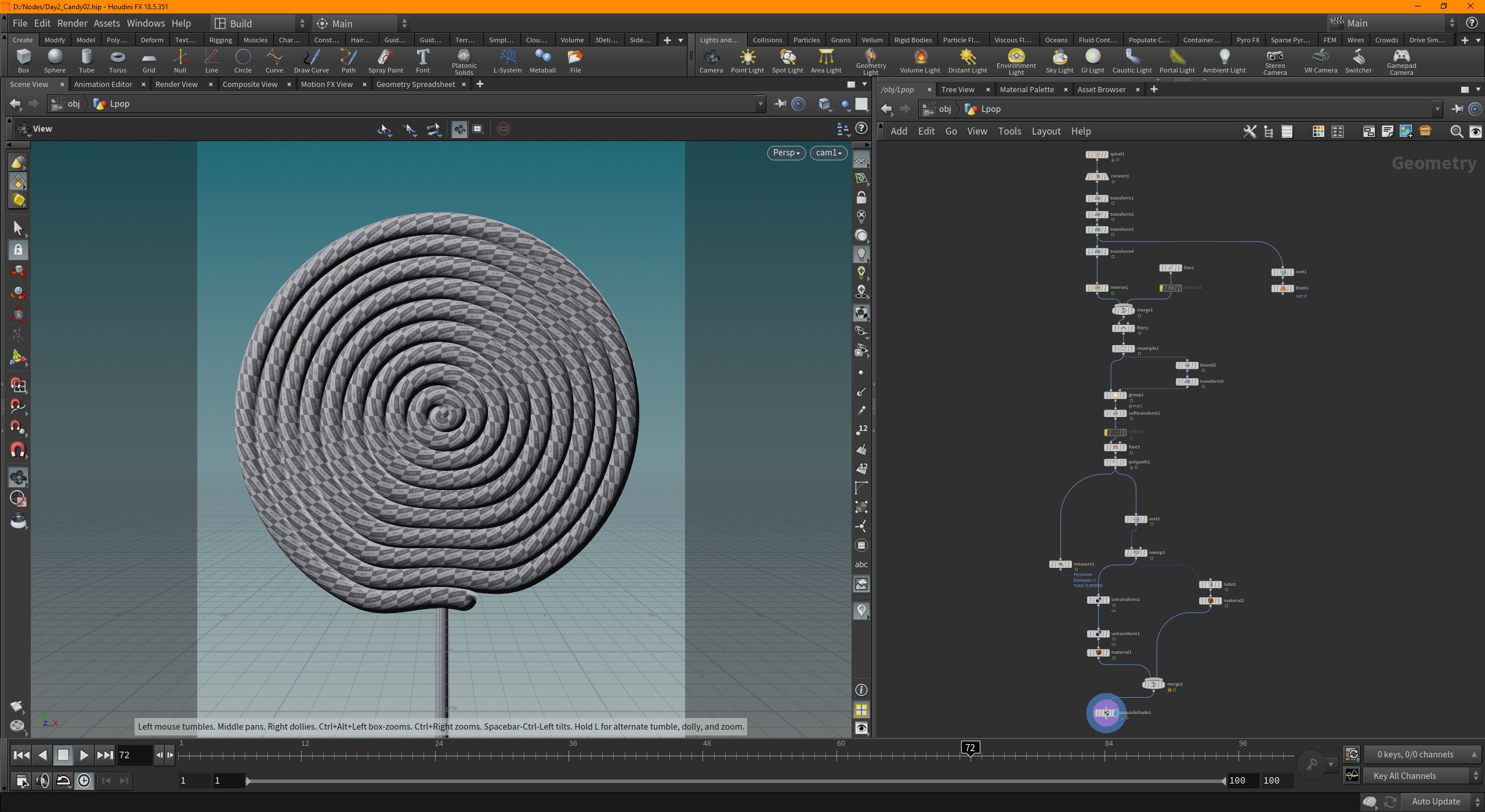The image size is (1485, 812).
Task: Toggle real time playback clock button
Action: click(84, 781)
